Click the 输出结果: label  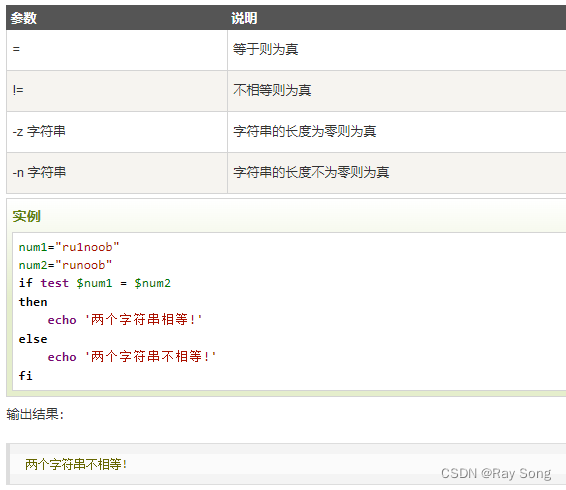[35, 414]
